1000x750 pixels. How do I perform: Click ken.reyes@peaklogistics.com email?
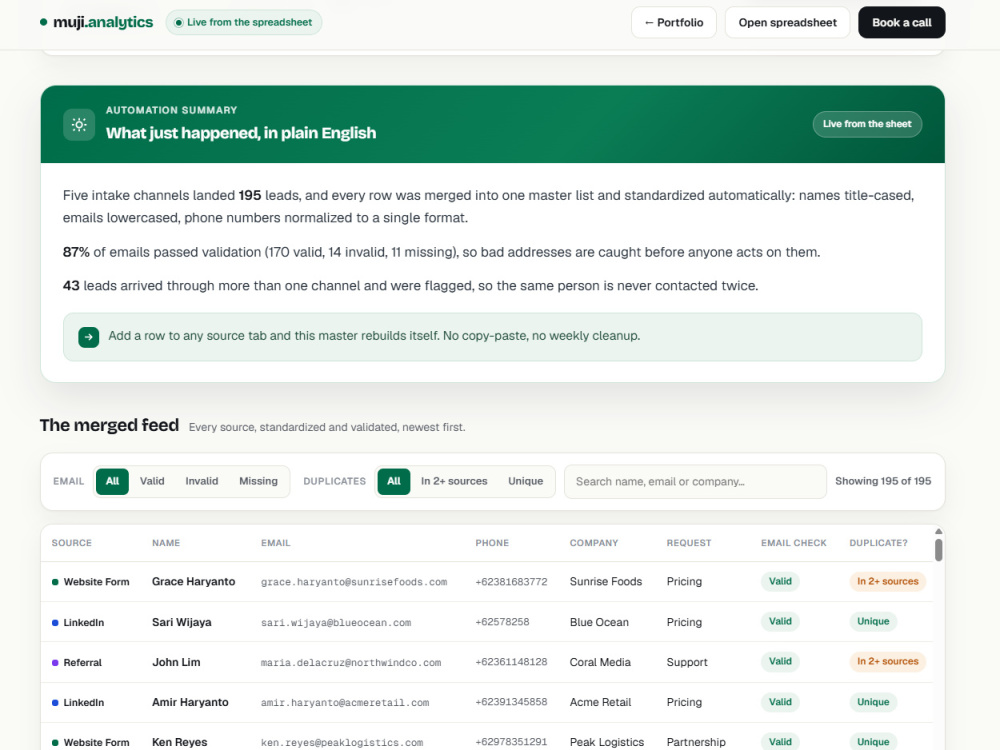click(x=342, y=743)
